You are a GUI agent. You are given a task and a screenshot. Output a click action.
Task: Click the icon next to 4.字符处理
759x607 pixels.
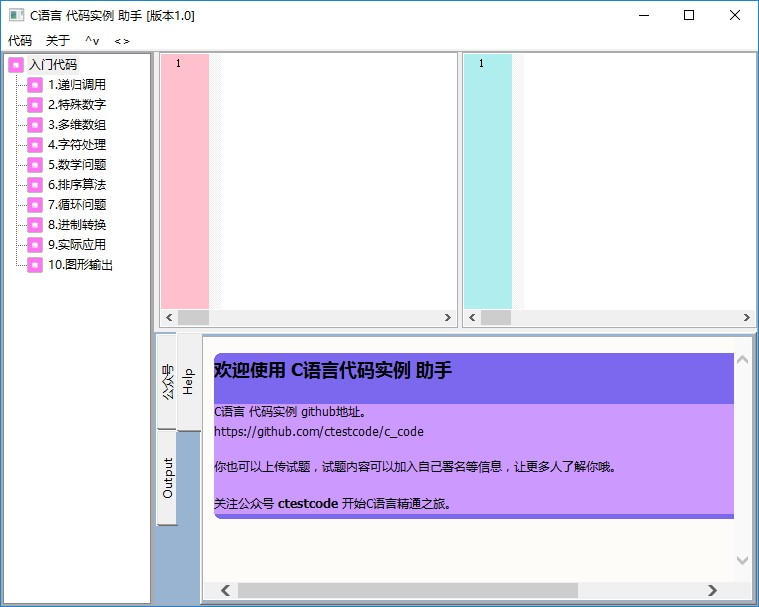(35, 145)
